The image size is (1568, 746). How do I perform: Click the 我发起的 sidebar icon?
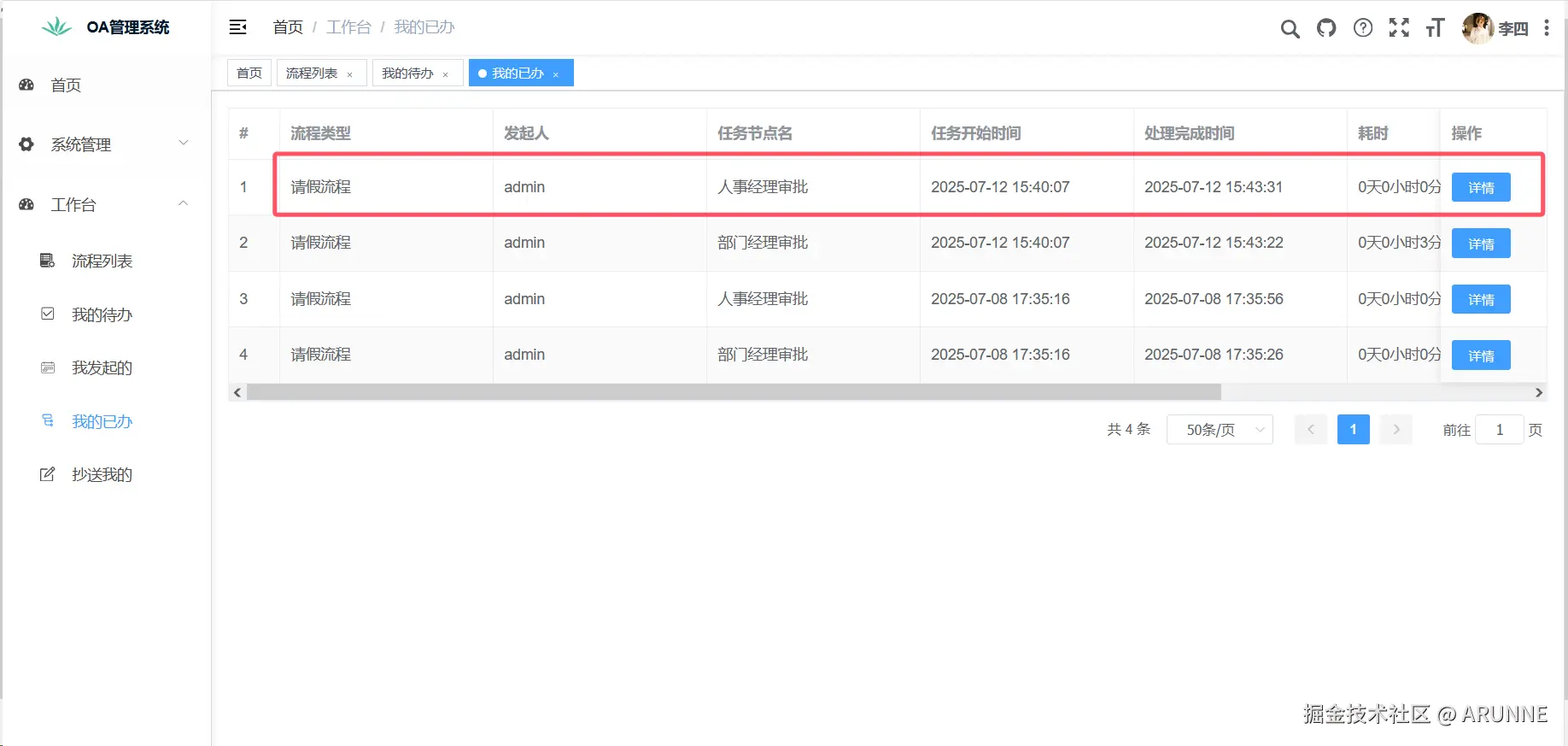(x=48, y=367)
